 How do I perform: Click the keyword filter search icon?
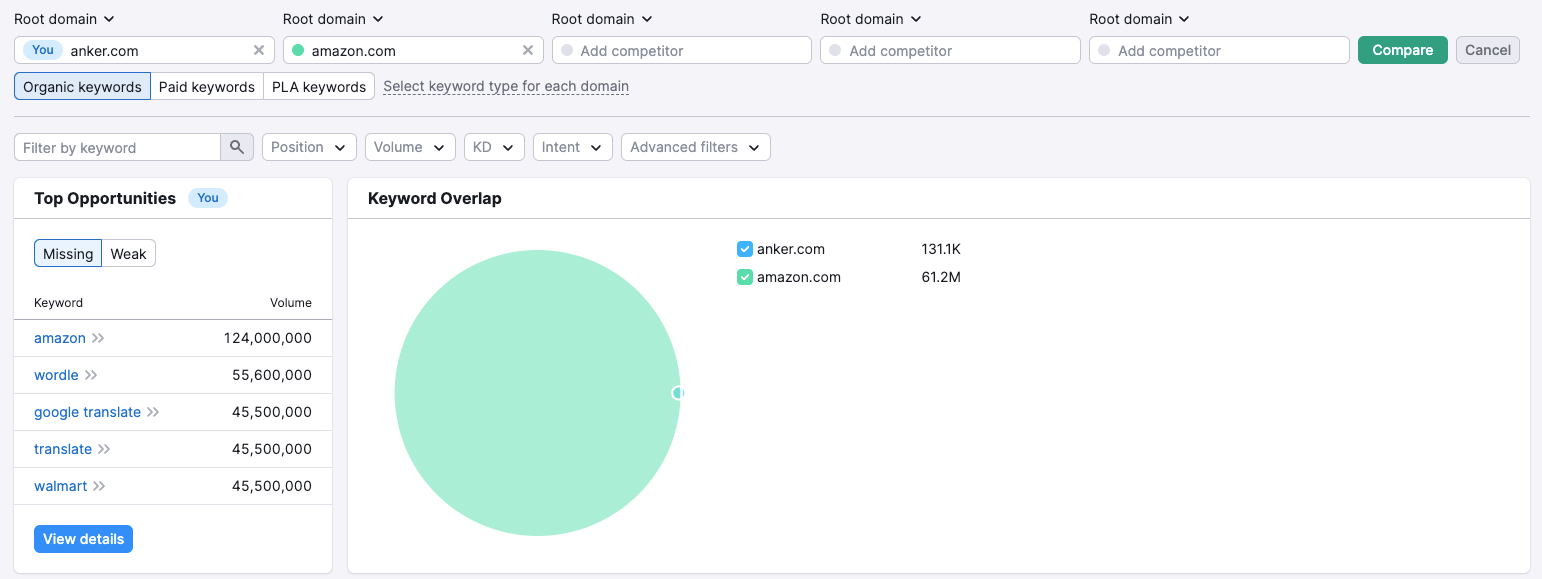tap(237, 147)
